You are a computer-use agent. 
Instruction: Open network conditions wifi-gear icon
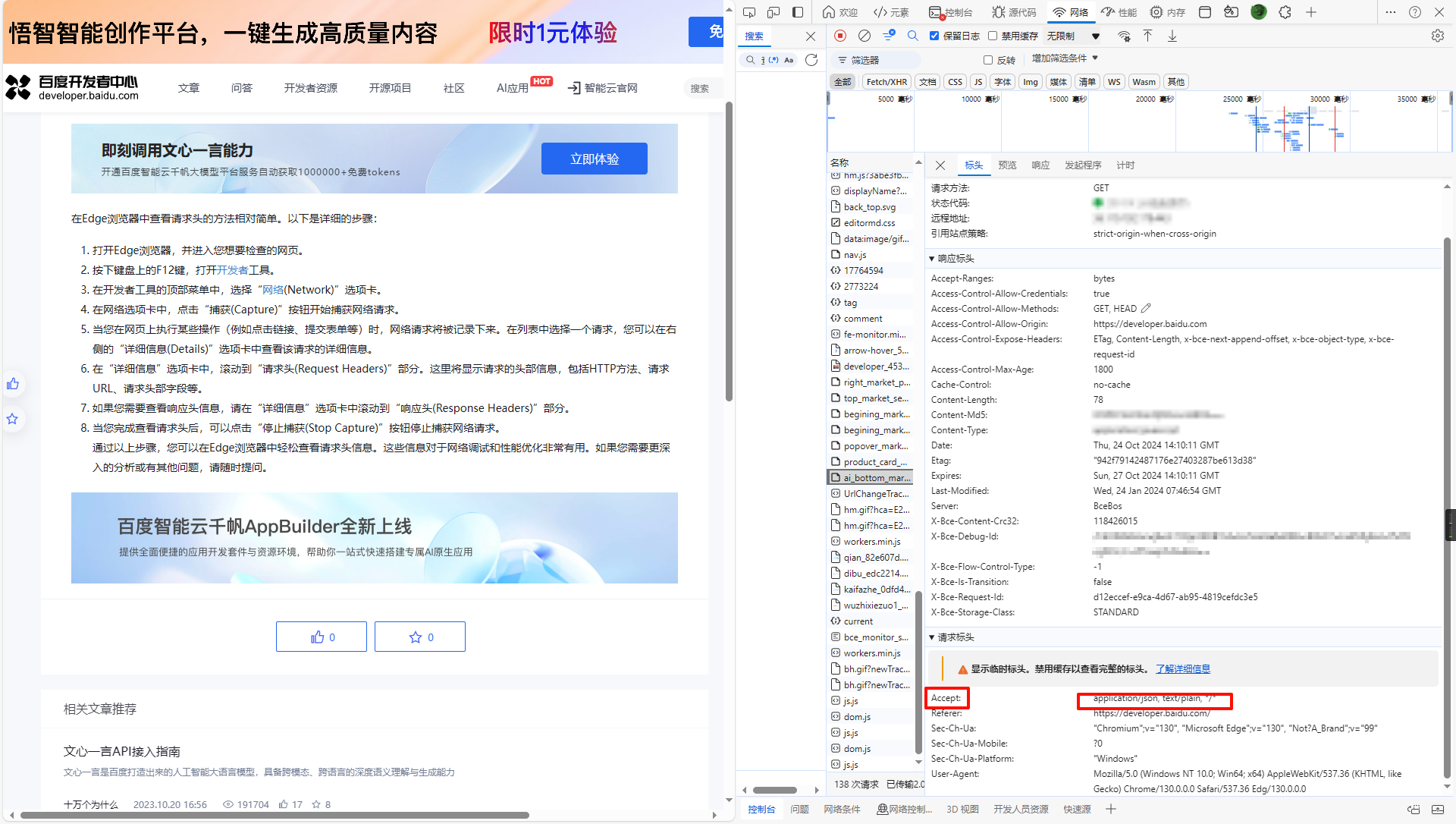coord(1124,36)
